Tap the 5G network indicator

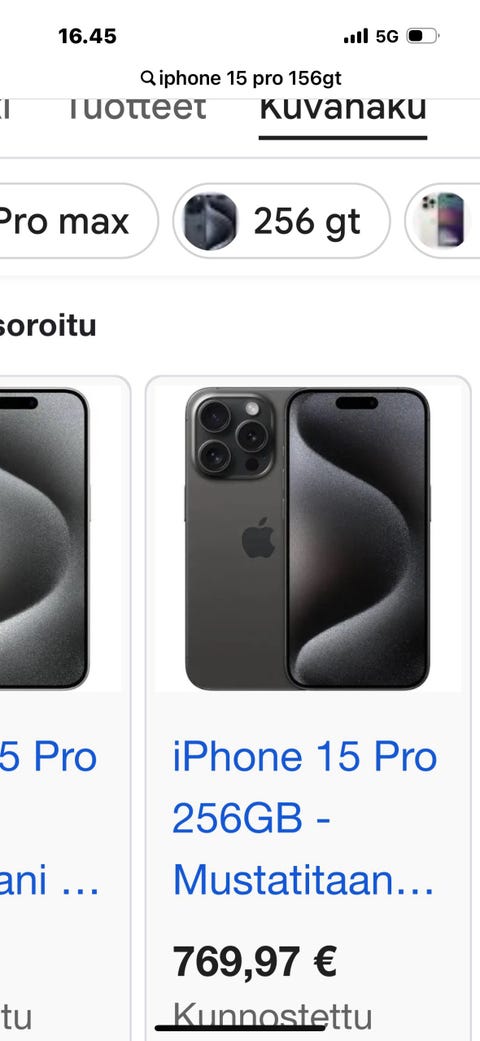(x=387, y=37)
